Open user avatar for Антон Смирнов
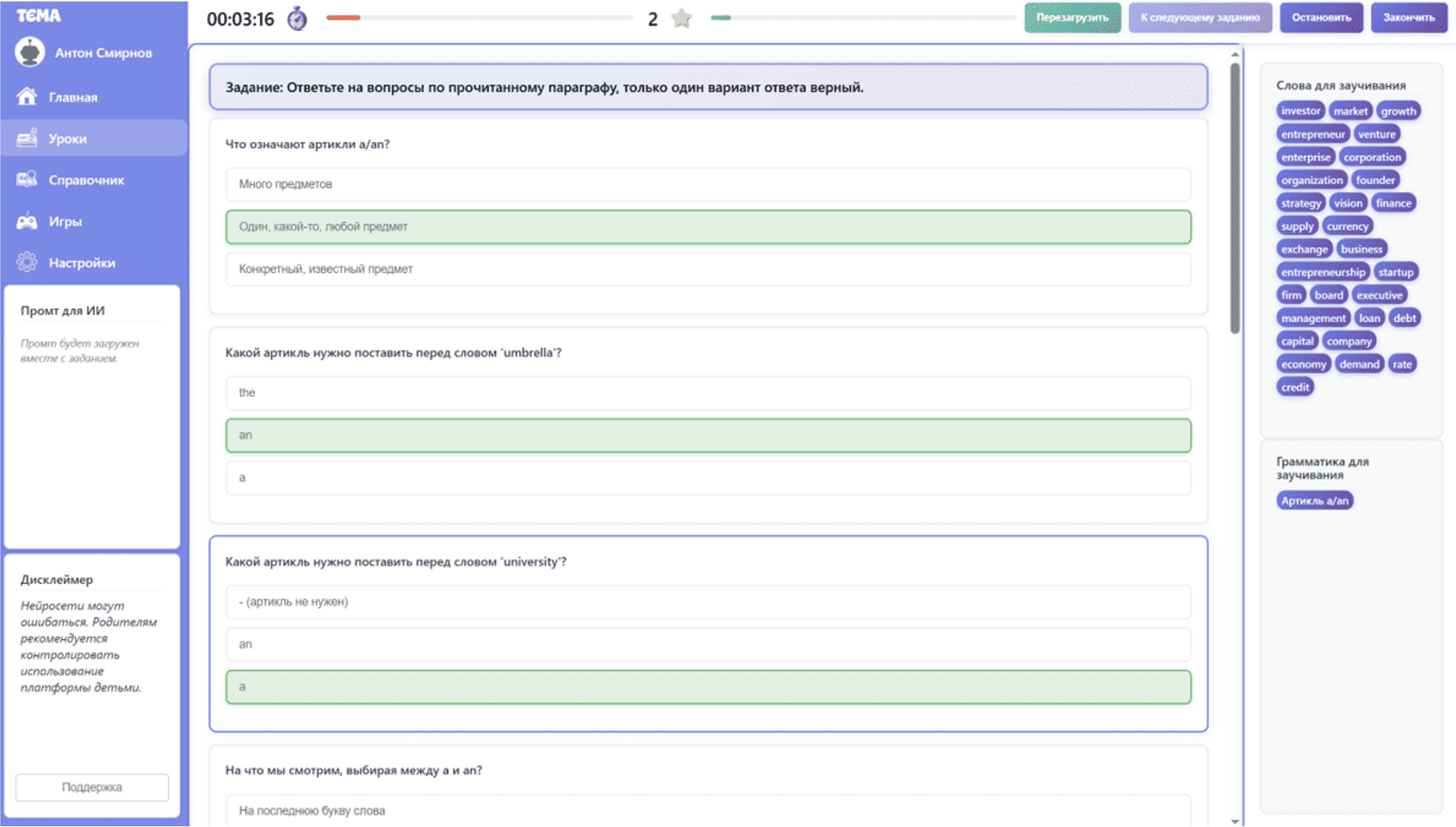This screenshot has width=1456, height=827. click(30, 52)
